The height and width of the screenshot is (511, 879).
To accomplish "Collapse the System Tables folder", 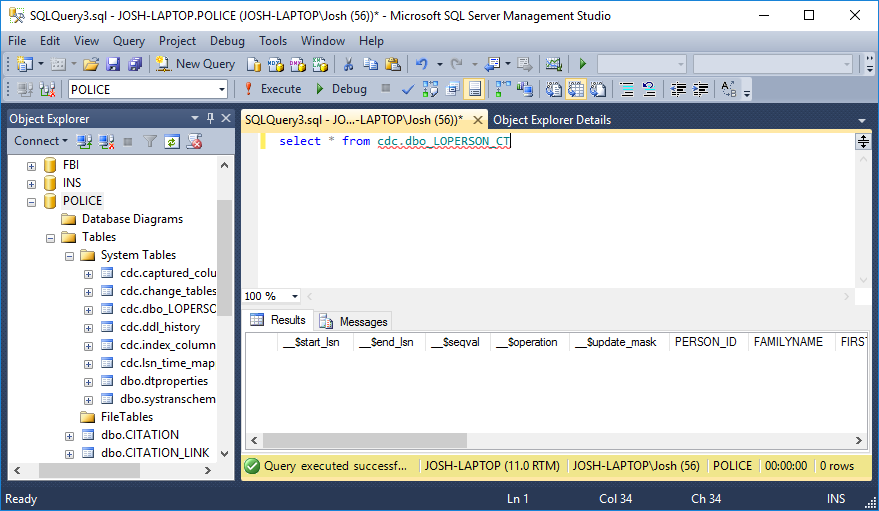I will [70, 256].
